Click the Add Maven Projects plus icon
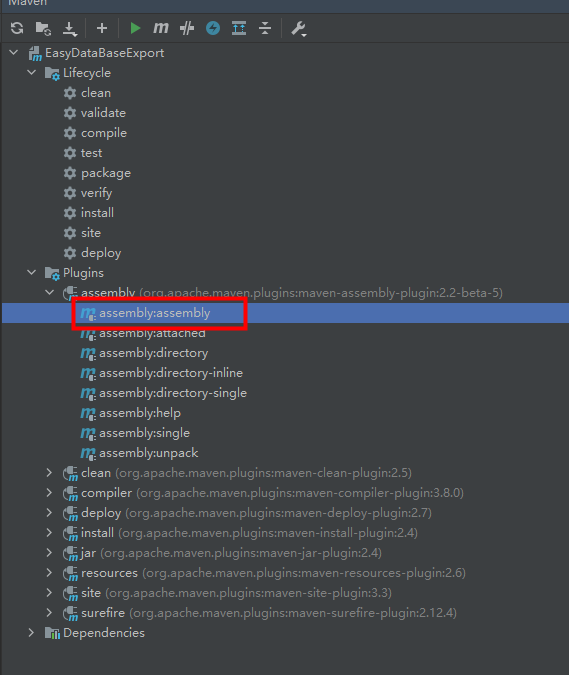569x675 pixels. click(x=102, y=28)
